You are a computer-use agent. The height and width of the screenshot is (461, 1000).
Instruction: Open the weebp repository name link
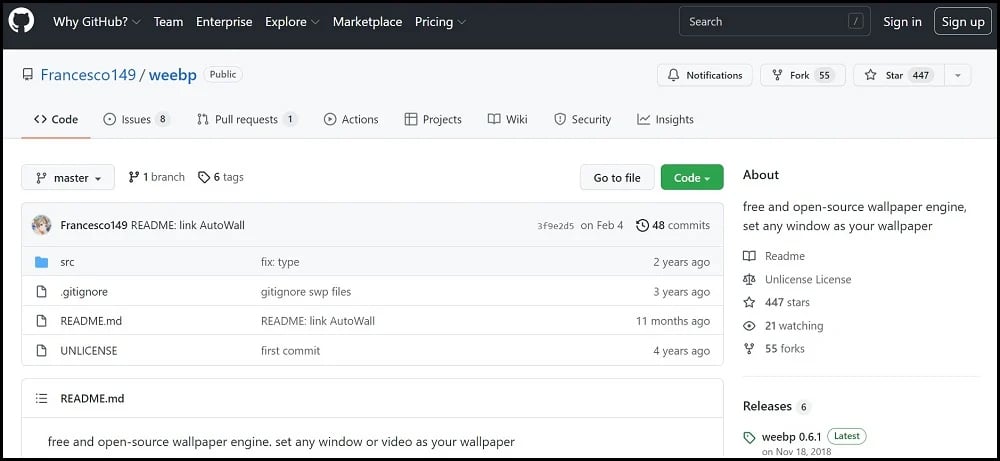coord(173,75)
